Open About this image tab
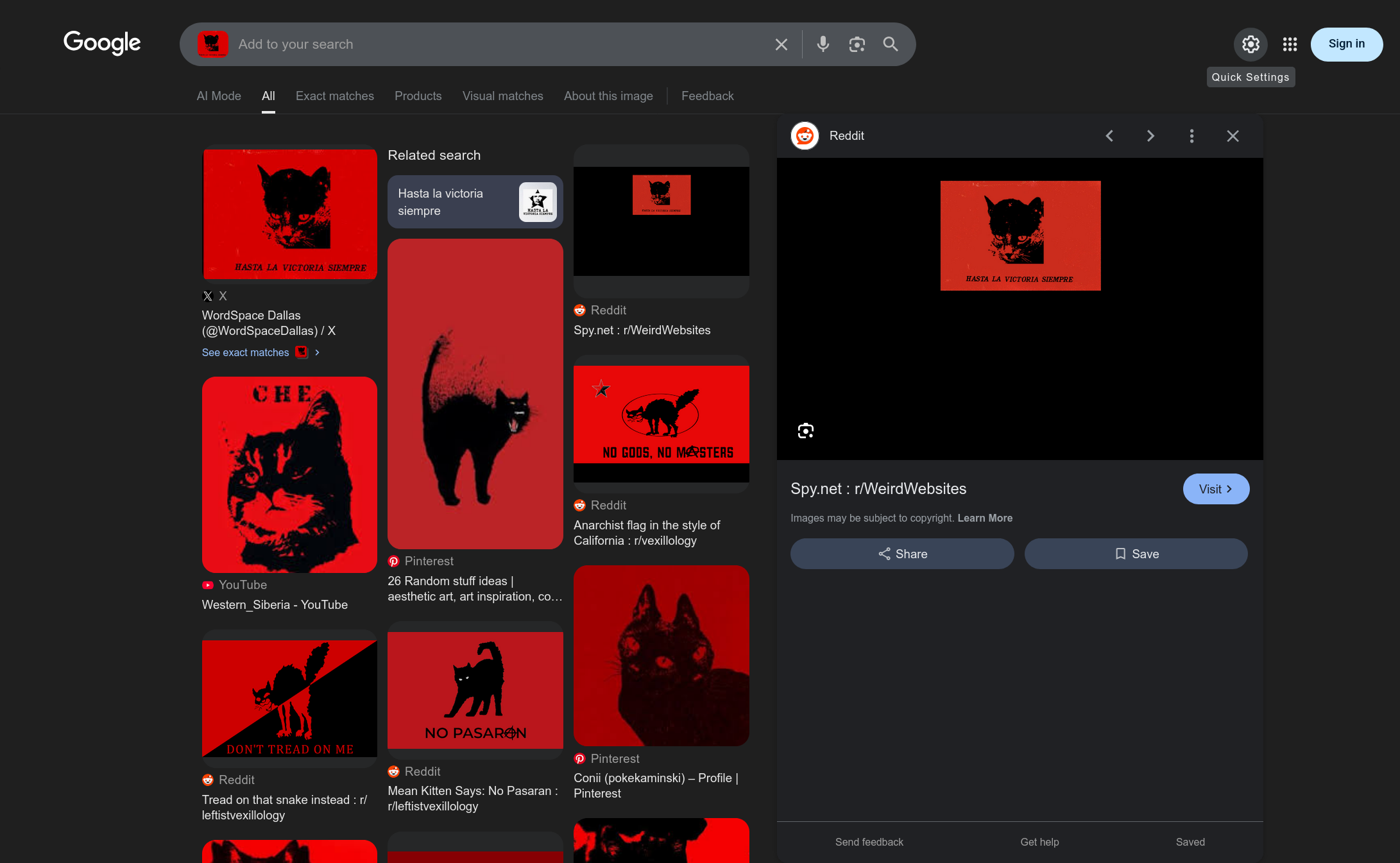Viewport: 1400px width, 863px height. tap(608, 96)
